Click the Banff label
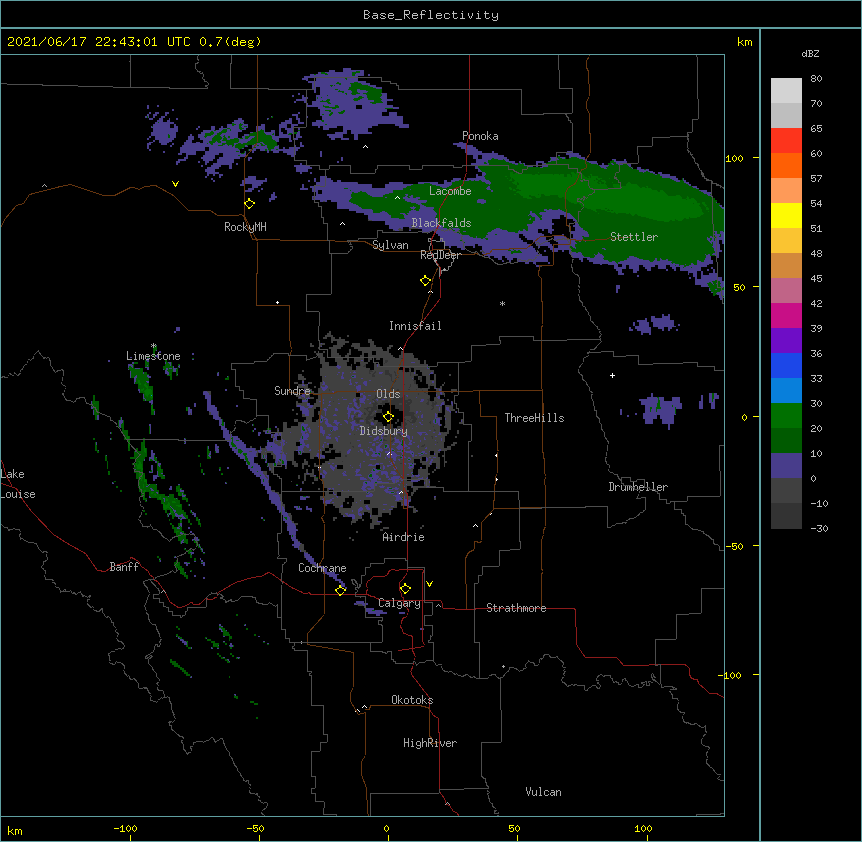 tap(124, 567)
